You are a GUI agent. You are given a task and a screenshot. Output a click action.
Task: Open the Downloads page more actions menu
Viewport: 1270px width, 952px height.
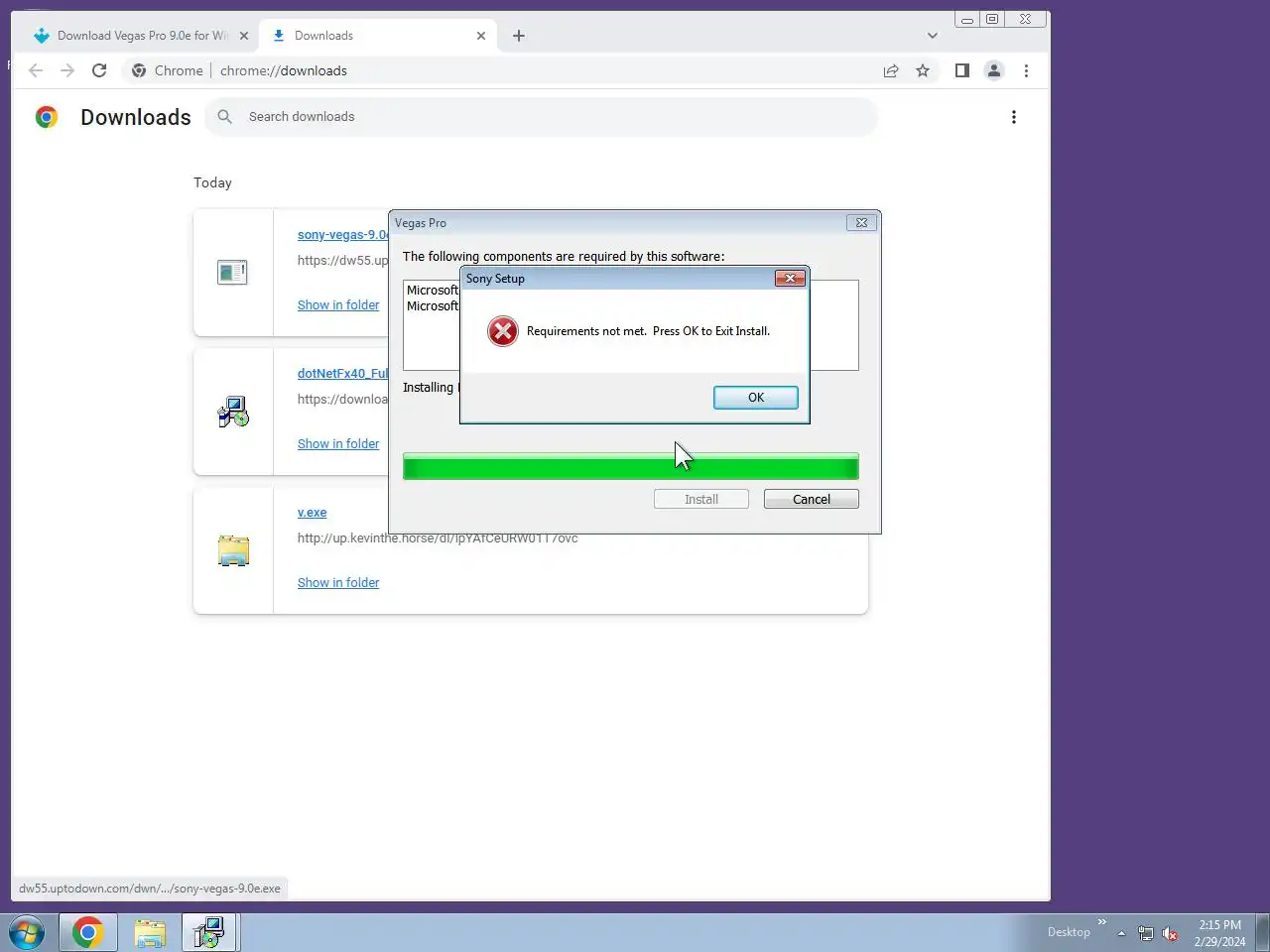click(1013, 117)
